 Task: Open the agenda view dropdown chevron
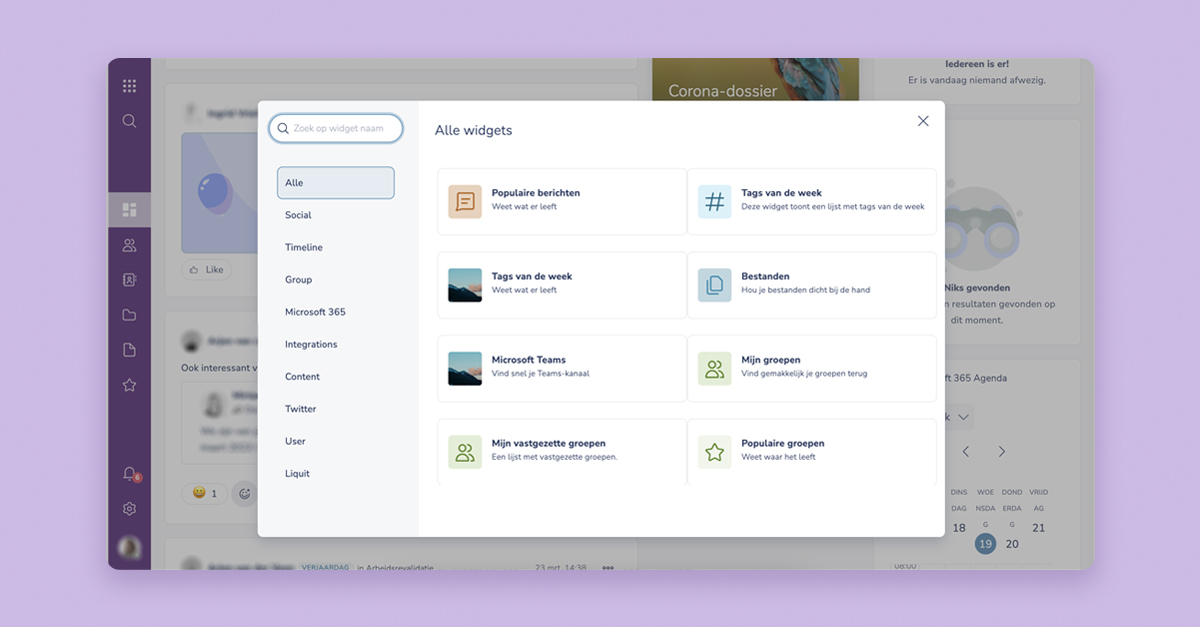[964, 416]
